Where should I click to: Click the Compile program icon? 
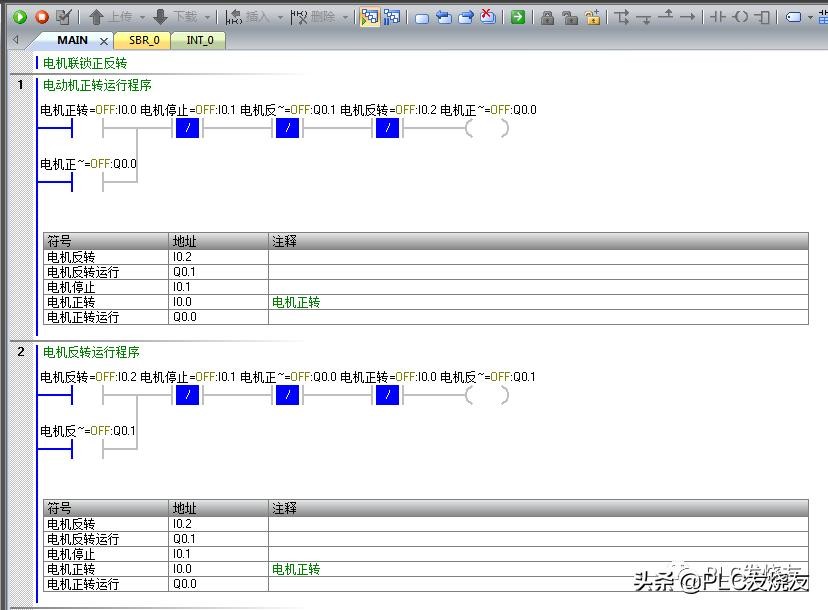click(x=64, y=17)
